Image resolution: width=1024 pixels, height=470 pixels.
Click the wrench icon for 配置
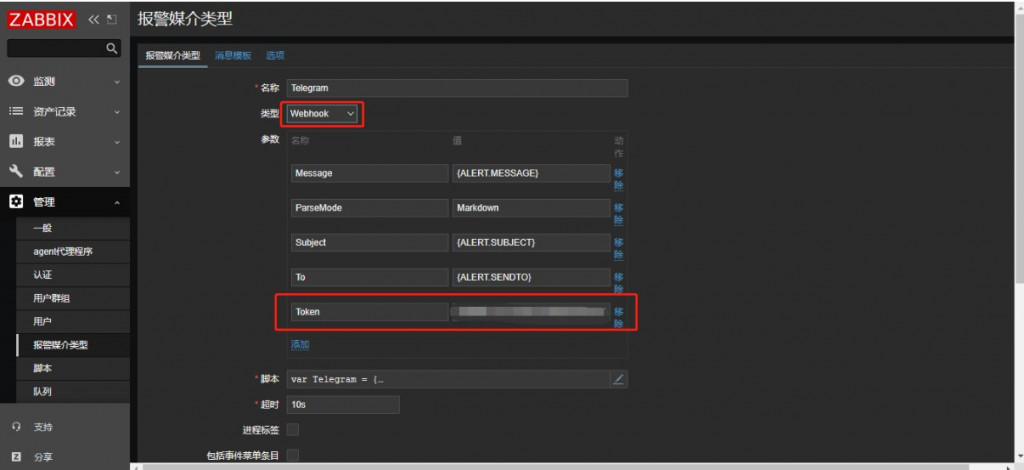(x=16, y=172)
